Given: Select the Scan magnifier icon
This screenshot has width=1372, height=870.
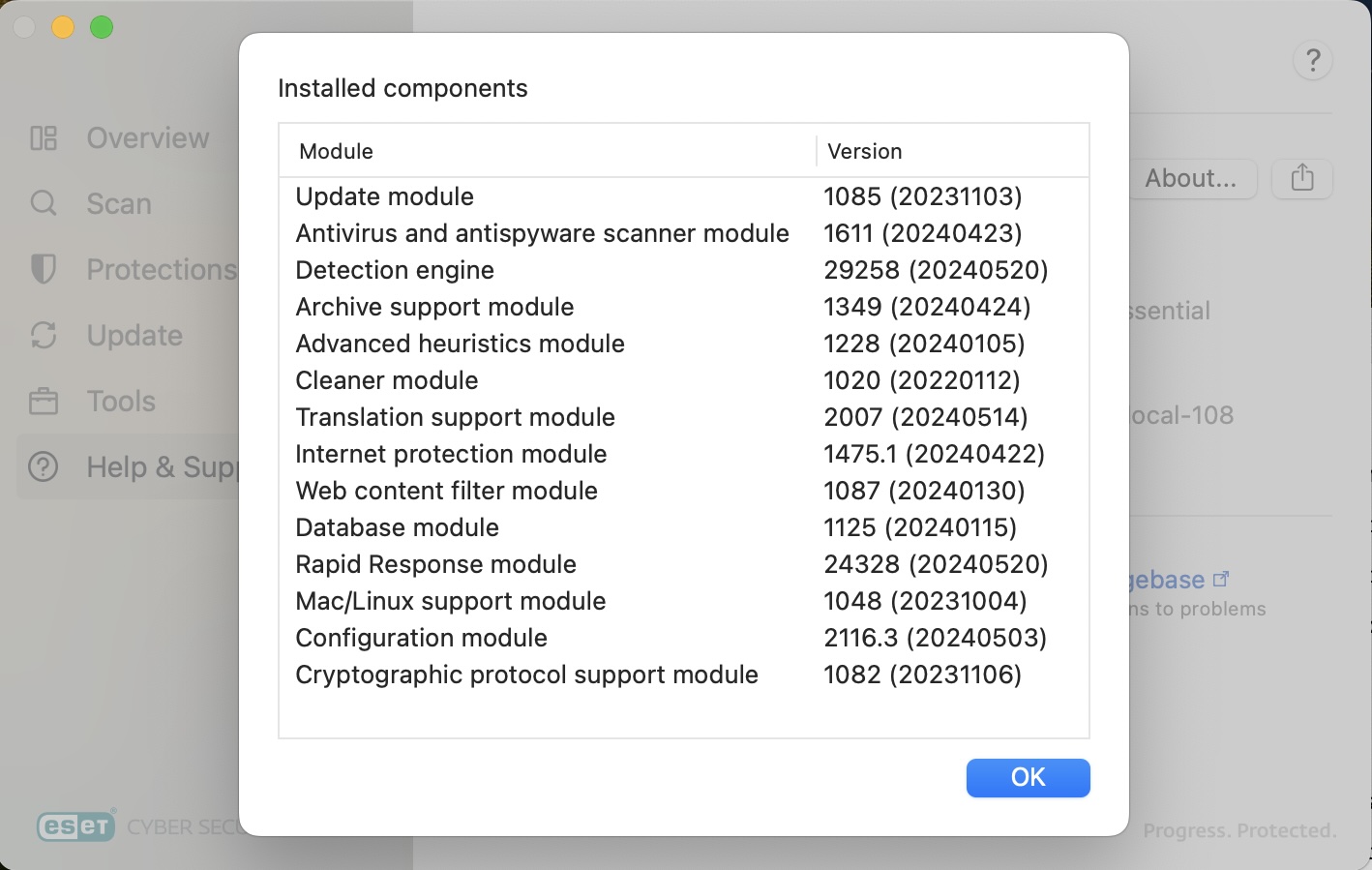Looking at the screenshot, I should coord(43,203).
